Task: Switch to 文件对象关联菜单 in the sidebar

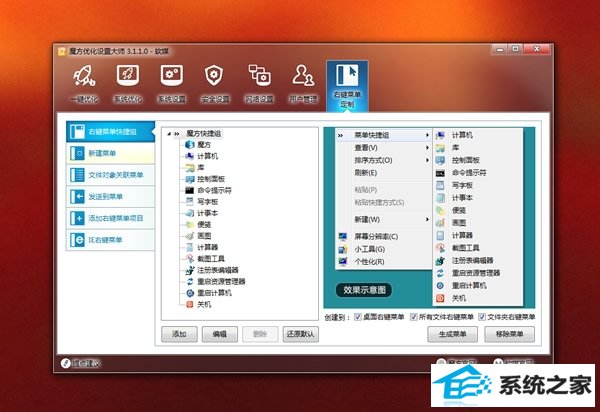Action: (x=110, y=175)
